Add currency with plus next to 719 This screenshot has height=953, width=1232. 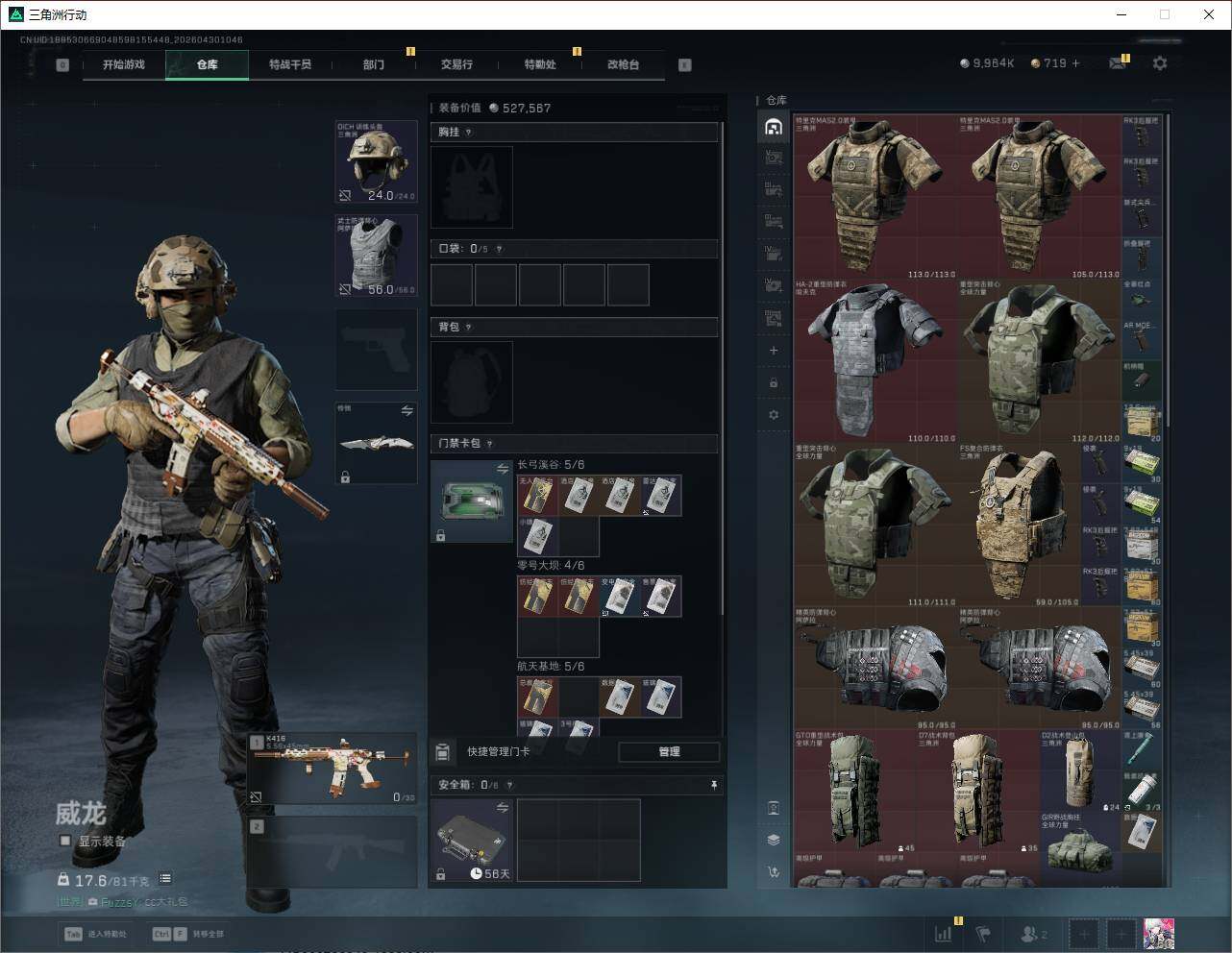1075,63
